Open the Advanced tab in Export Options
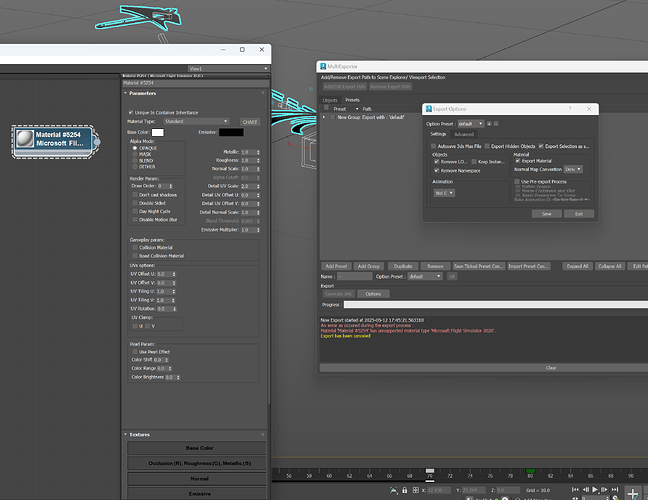The height and width of the screenshot is (500, 648). 464,134
